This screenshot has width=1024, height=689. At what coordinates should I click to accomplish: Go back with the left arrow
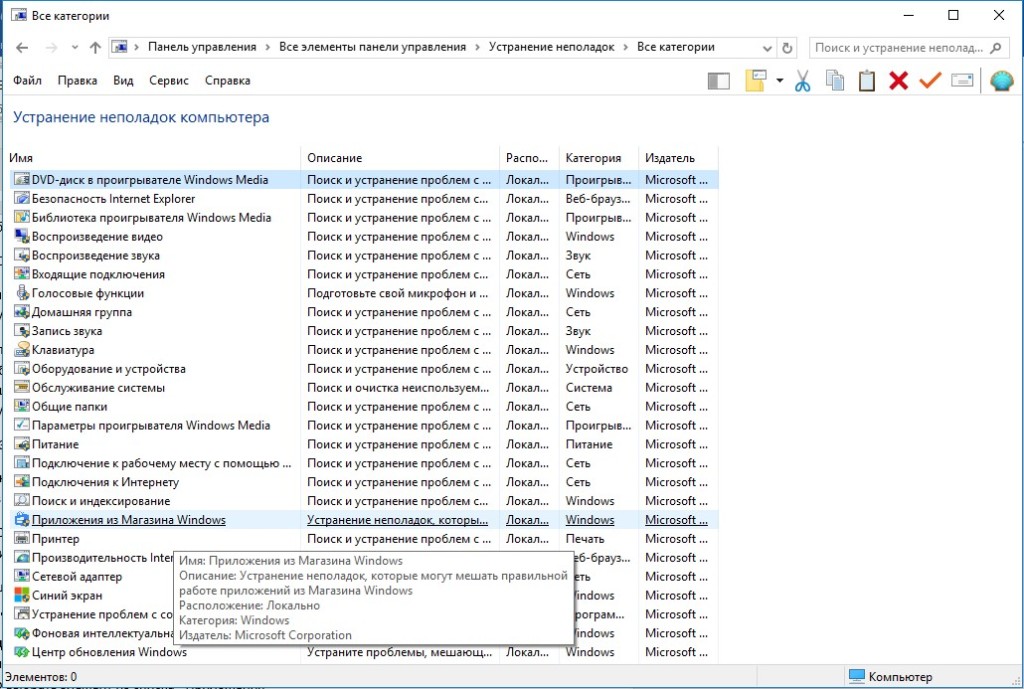[22, 48]
